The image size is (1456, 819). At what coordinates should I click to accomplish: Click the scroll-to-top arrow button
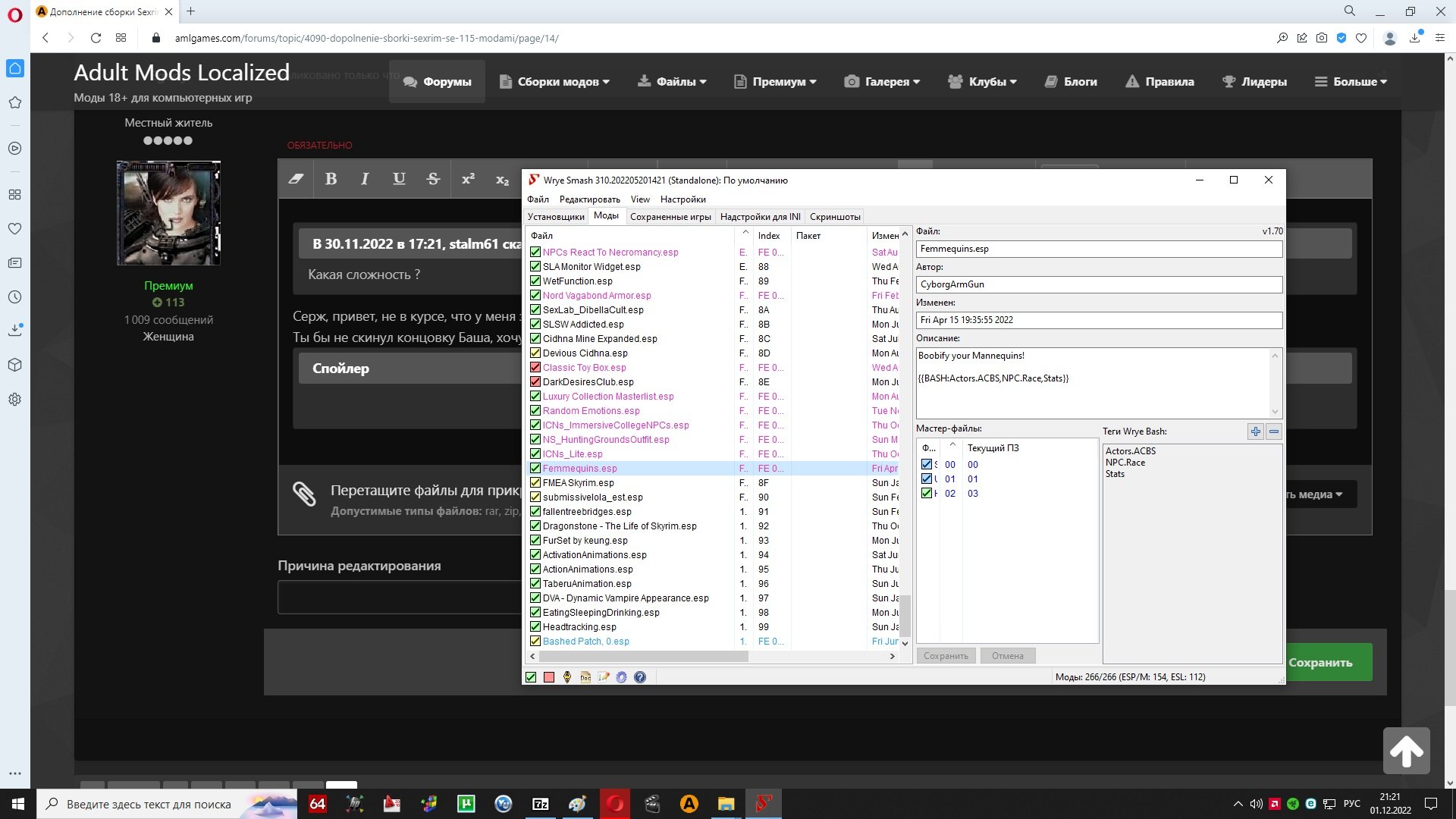[1406, 751]
